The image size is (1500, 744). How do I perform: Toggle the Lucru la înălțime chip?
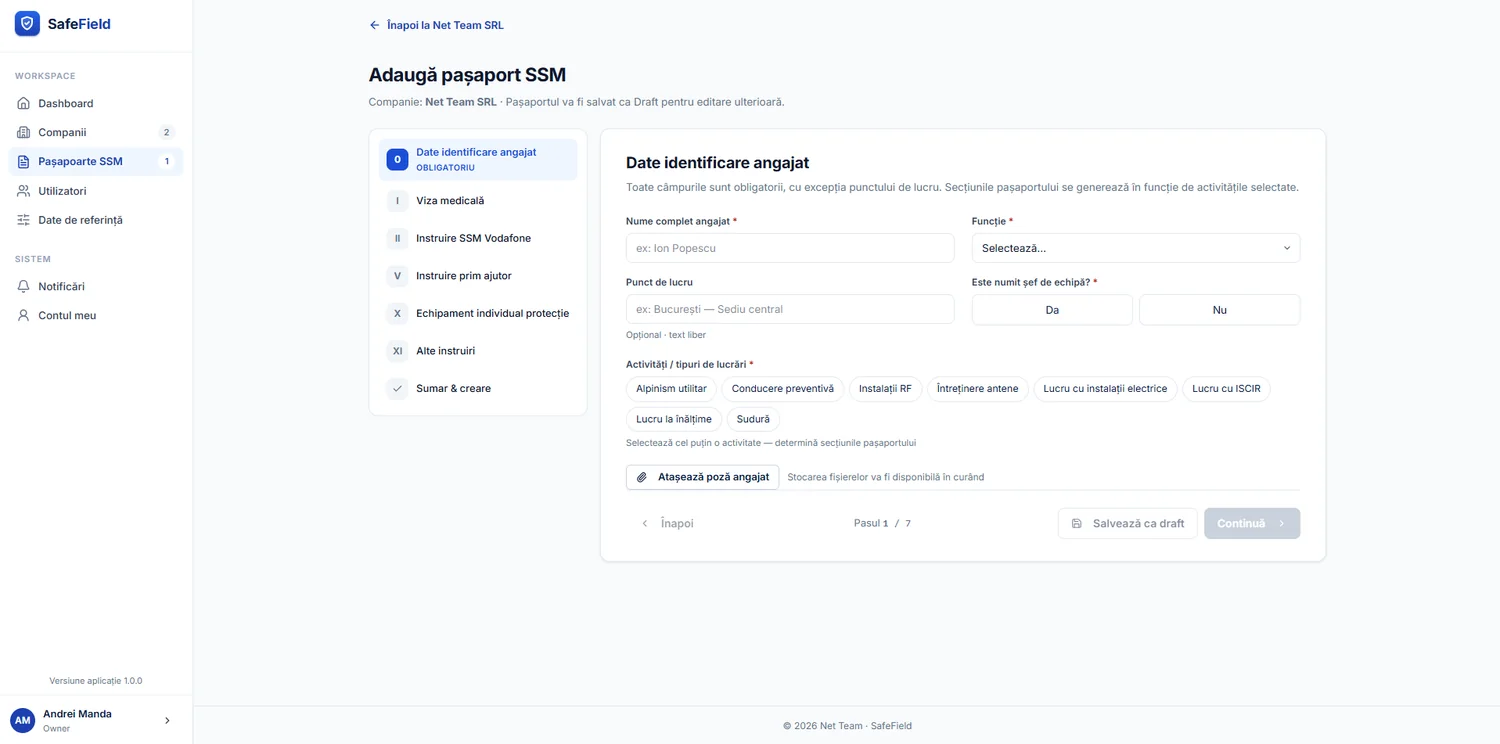[674, 419]
